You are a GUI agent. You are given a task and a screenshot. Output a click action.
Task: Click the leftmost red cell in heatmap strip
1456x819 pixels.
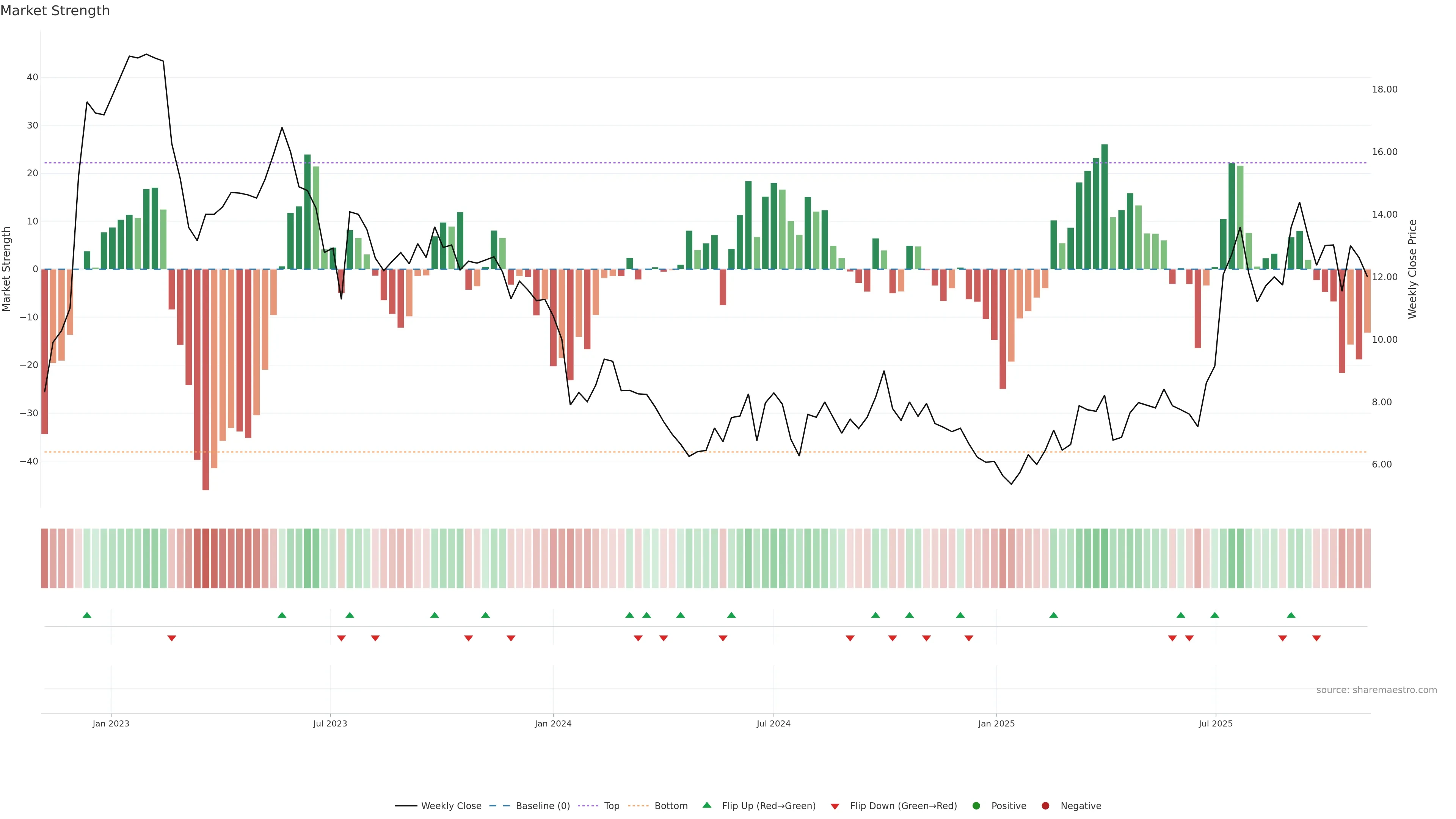tap(45, 559)
